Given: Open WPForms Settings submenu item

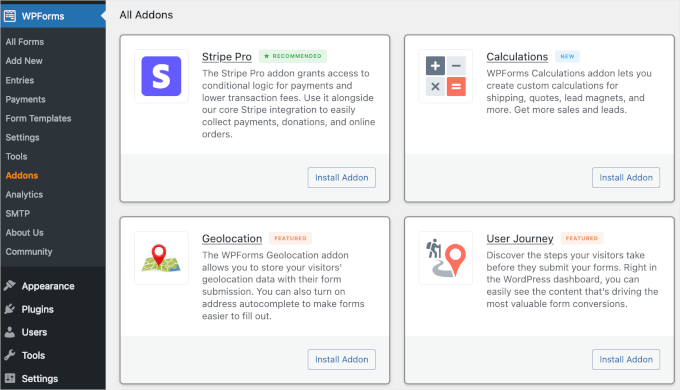Looking at the screenshot, I should pos(22,138).
